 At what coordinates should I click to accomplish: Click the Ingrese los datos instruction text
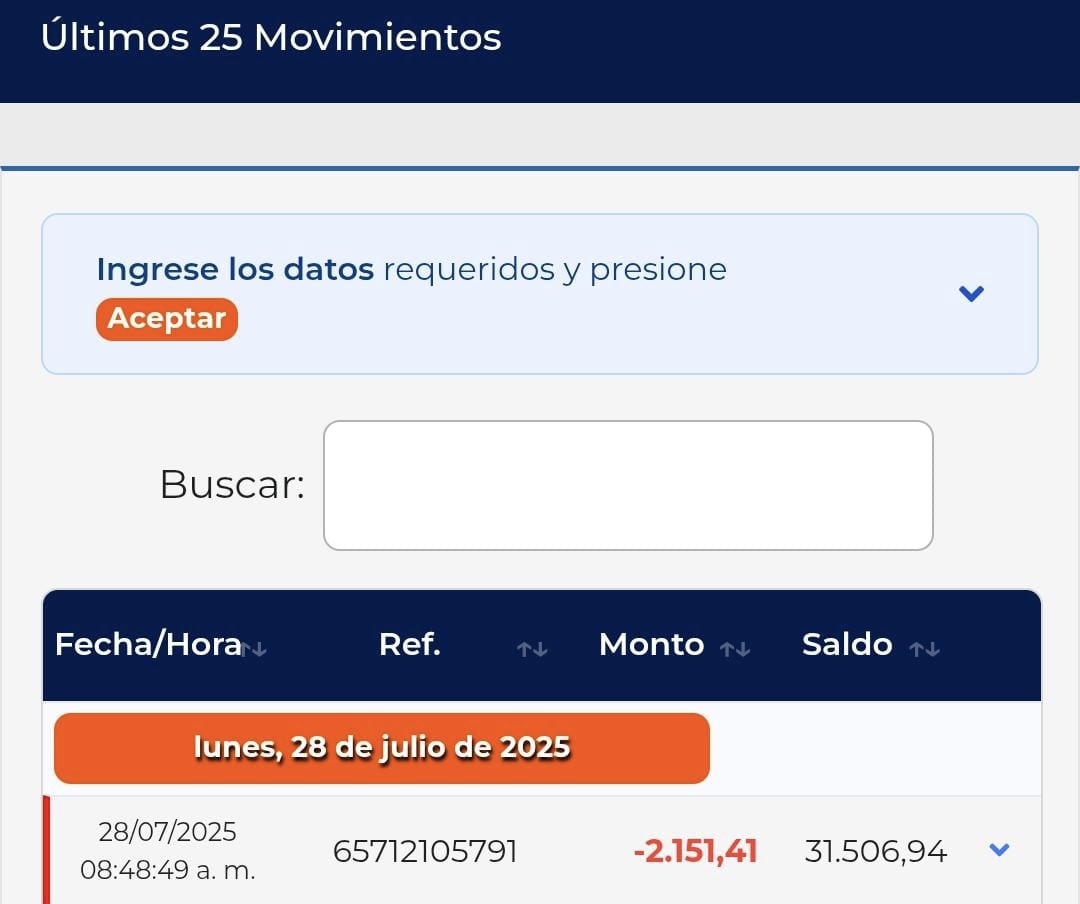coord(411,269)
